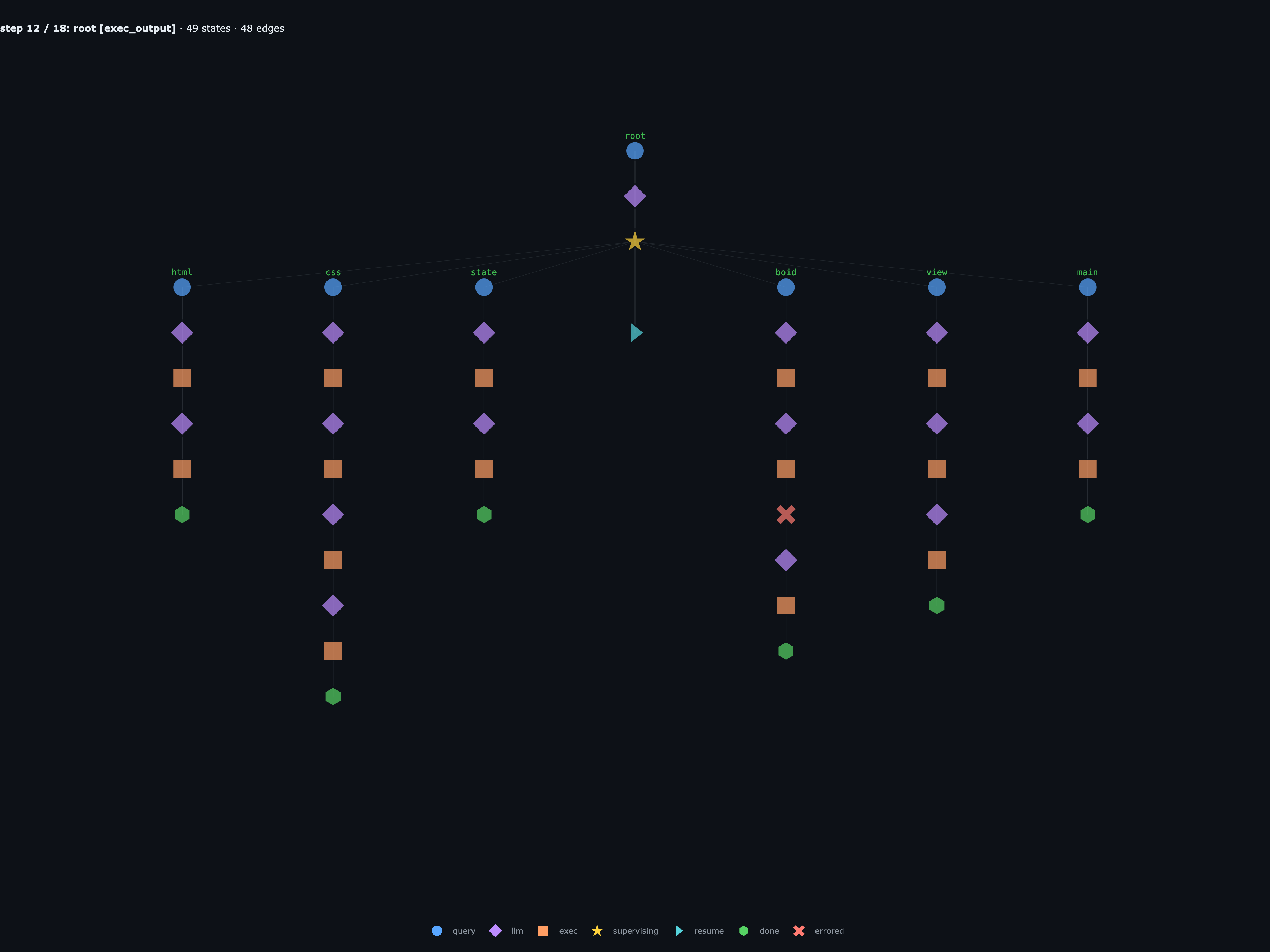Image resolution: width=1270 pixels, height=952 pixels.
Task: Toggle the done legend entry
Action: click(759, 931)
